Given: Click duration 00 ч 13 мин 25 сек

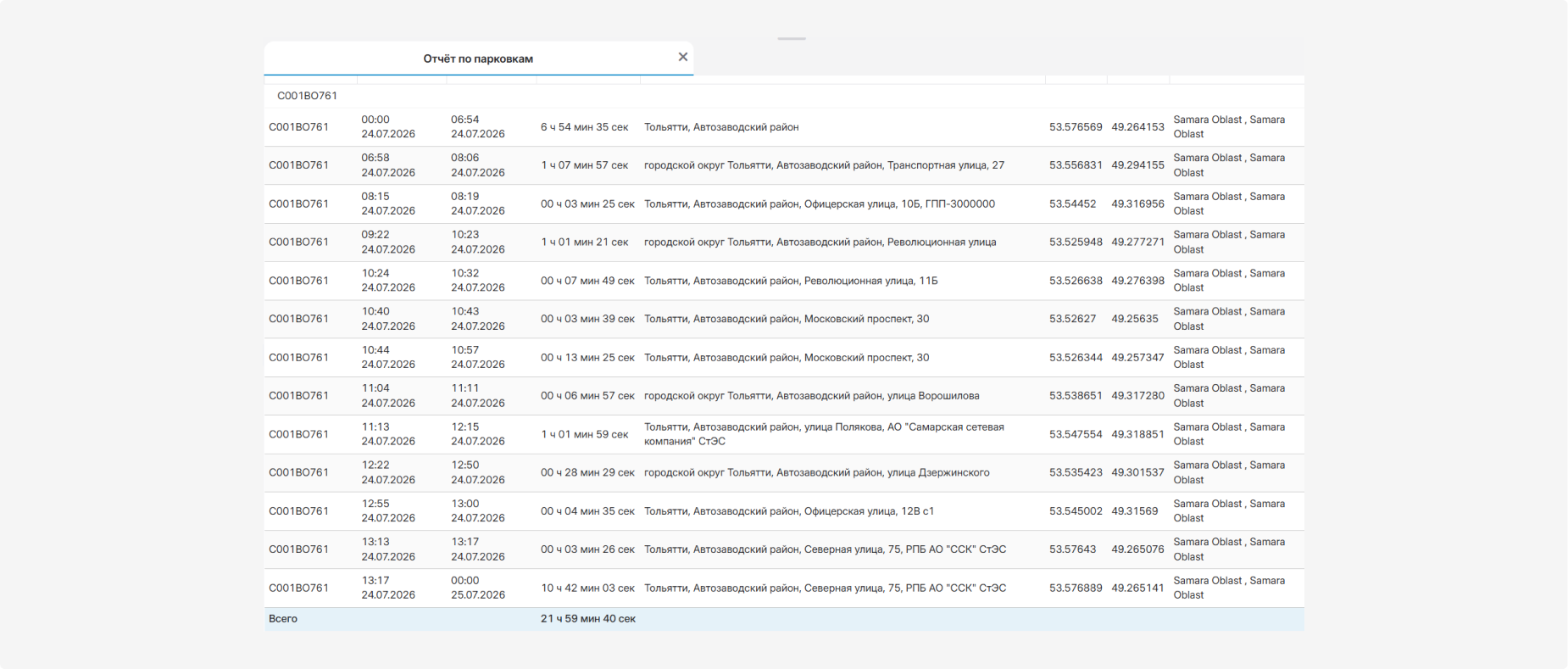Looking at the screenshot, I should [x=587, y=358].
